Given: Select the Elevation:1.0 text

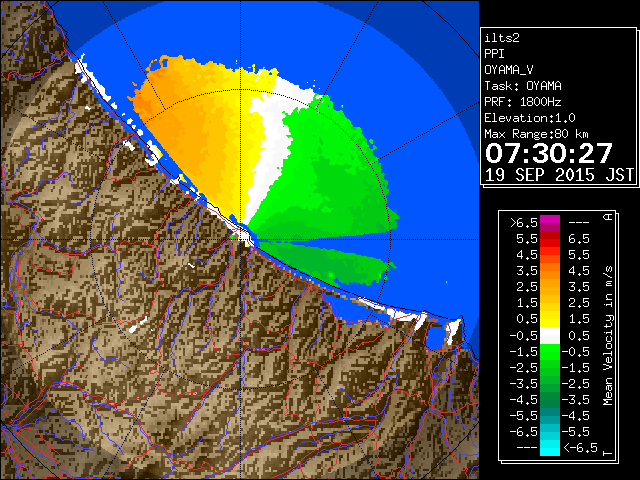Looking at the screenshot, I should coord(530,118).
